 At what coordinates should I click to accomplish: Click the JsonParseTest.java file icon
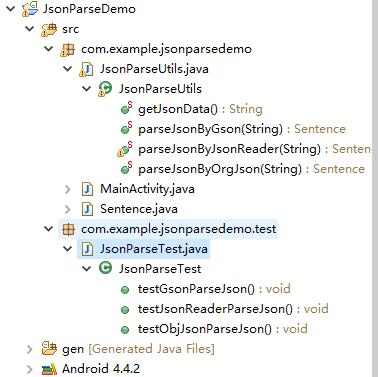pos(87,249)
